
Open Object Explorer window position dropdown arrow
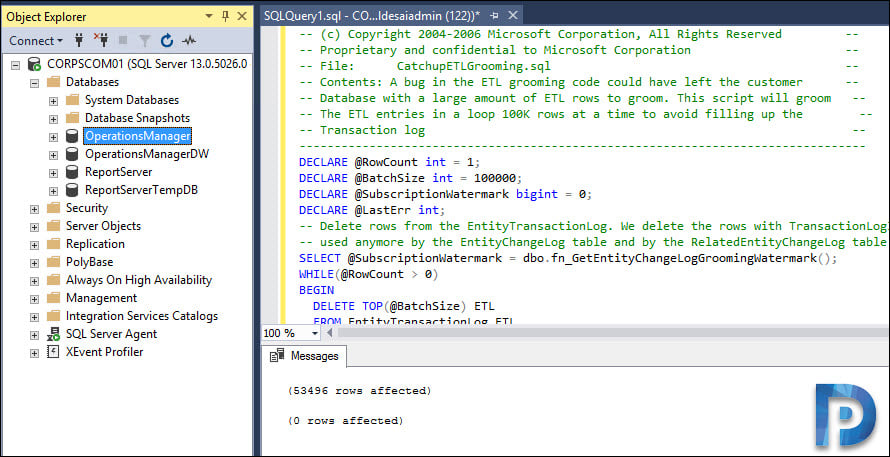209,16
